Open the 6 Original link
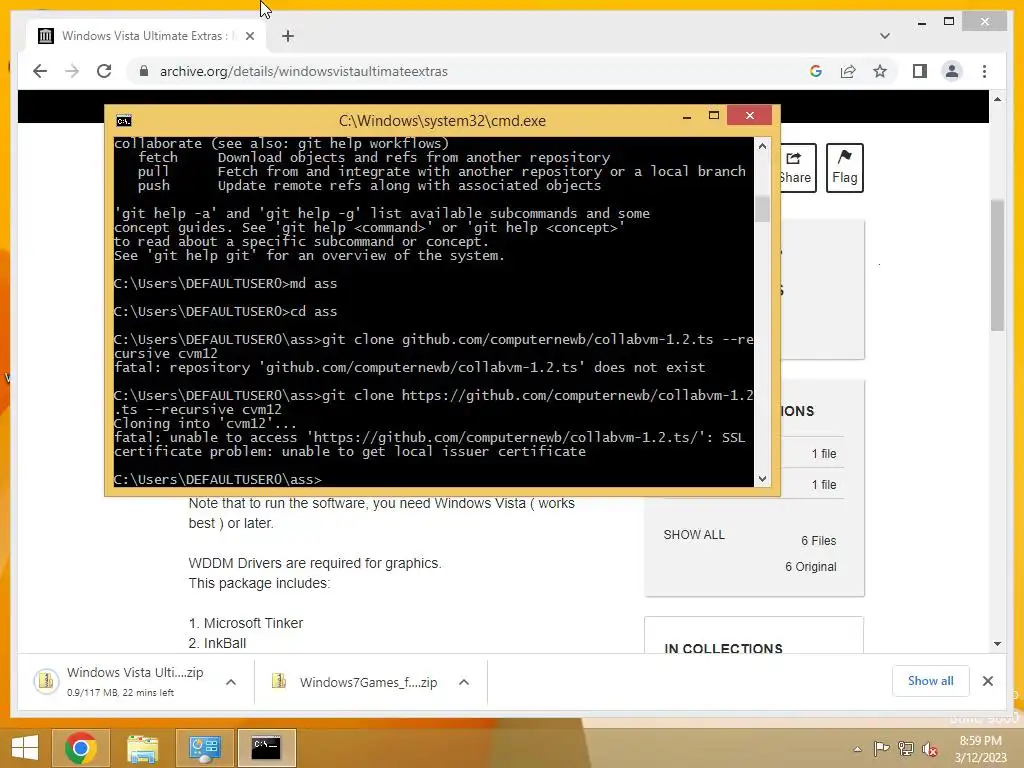1024x768 pixels. point(810,567)
